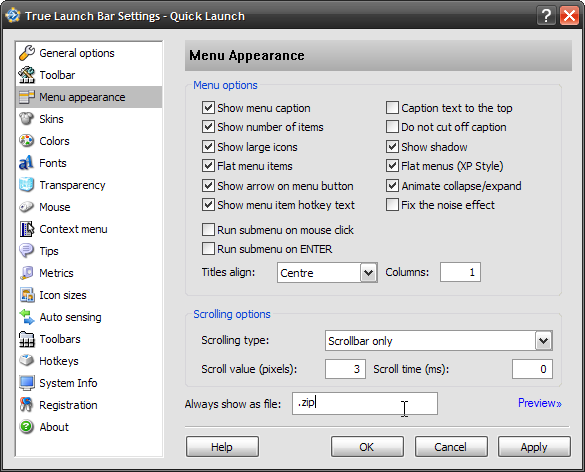Click the Scroll value (pixels) field
Viewport: 585px width, 472px height.
point(345,369)
